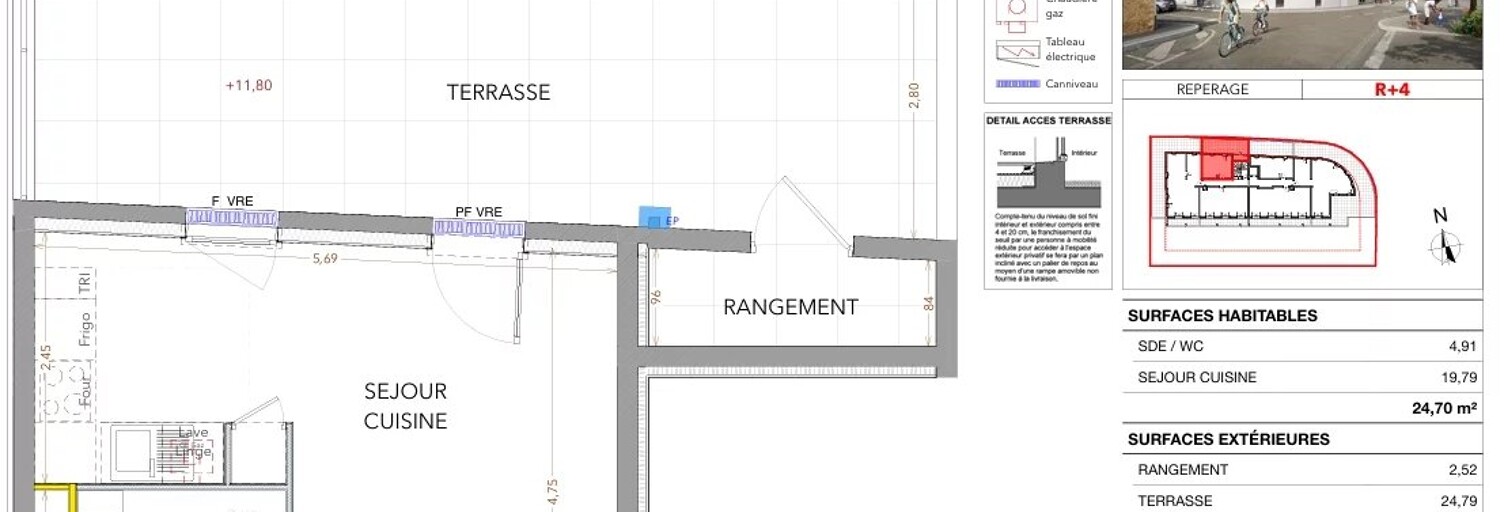Click the SDE / WC surface row
The image size is (1504, 512).
(1302, 348)
